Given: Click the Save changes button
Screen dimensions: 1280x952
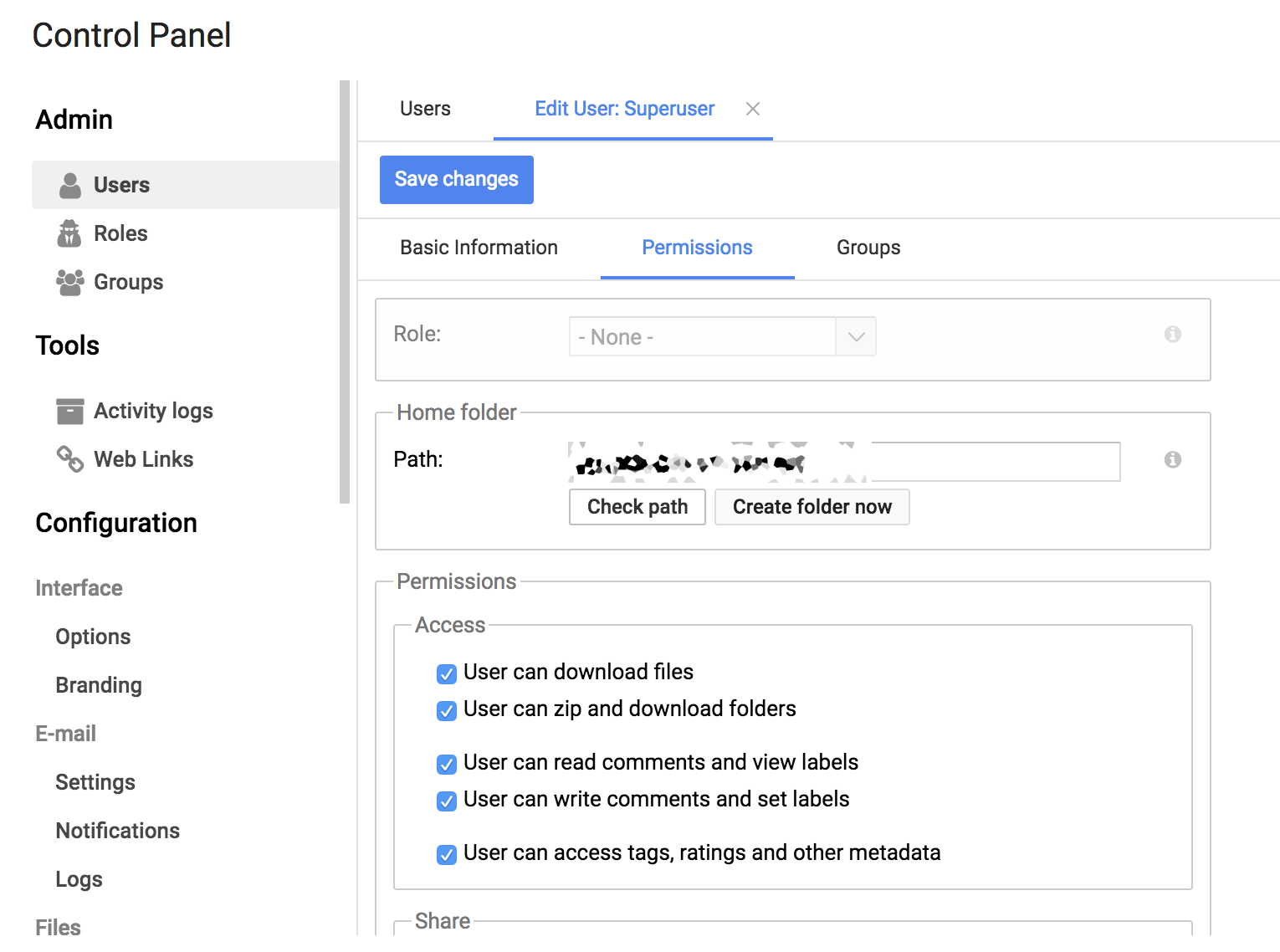Looking at the screenshot, I should pyautogui.click(x=457, y=180).
